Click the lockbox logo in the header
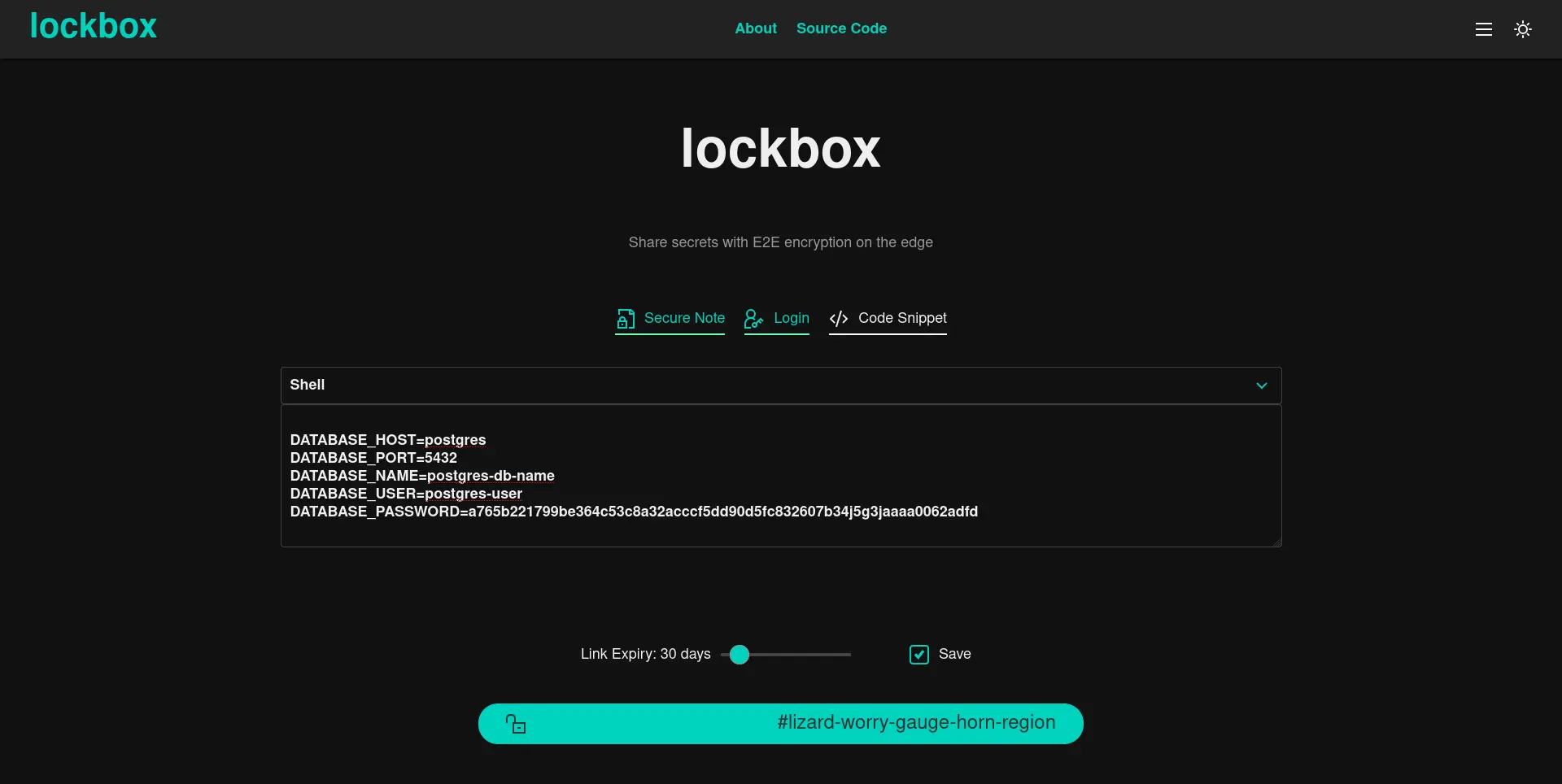The image size is (1562, 784). tap(94, 27)
